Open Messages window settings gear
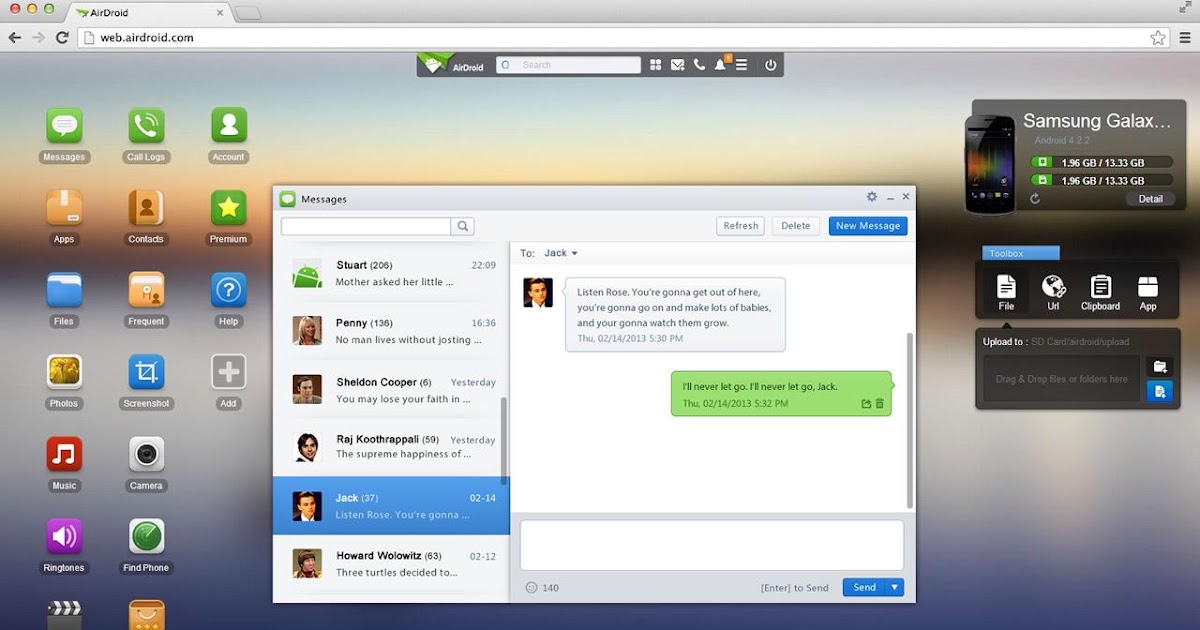 click(872, 197)
